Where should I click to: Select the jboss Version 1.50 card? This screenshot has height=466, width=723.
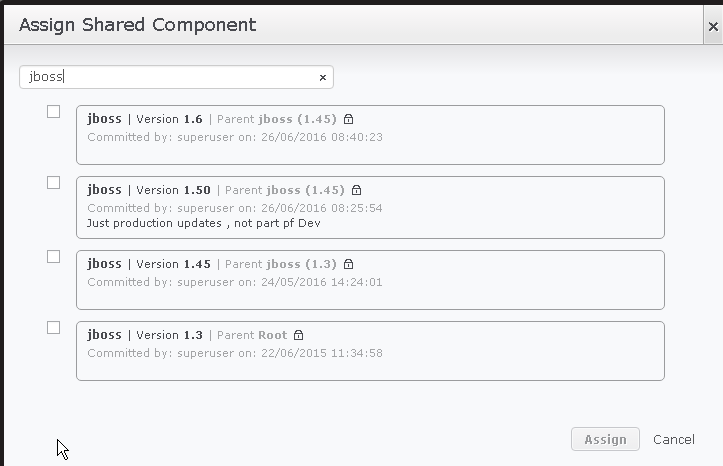(x=370, y=207)
